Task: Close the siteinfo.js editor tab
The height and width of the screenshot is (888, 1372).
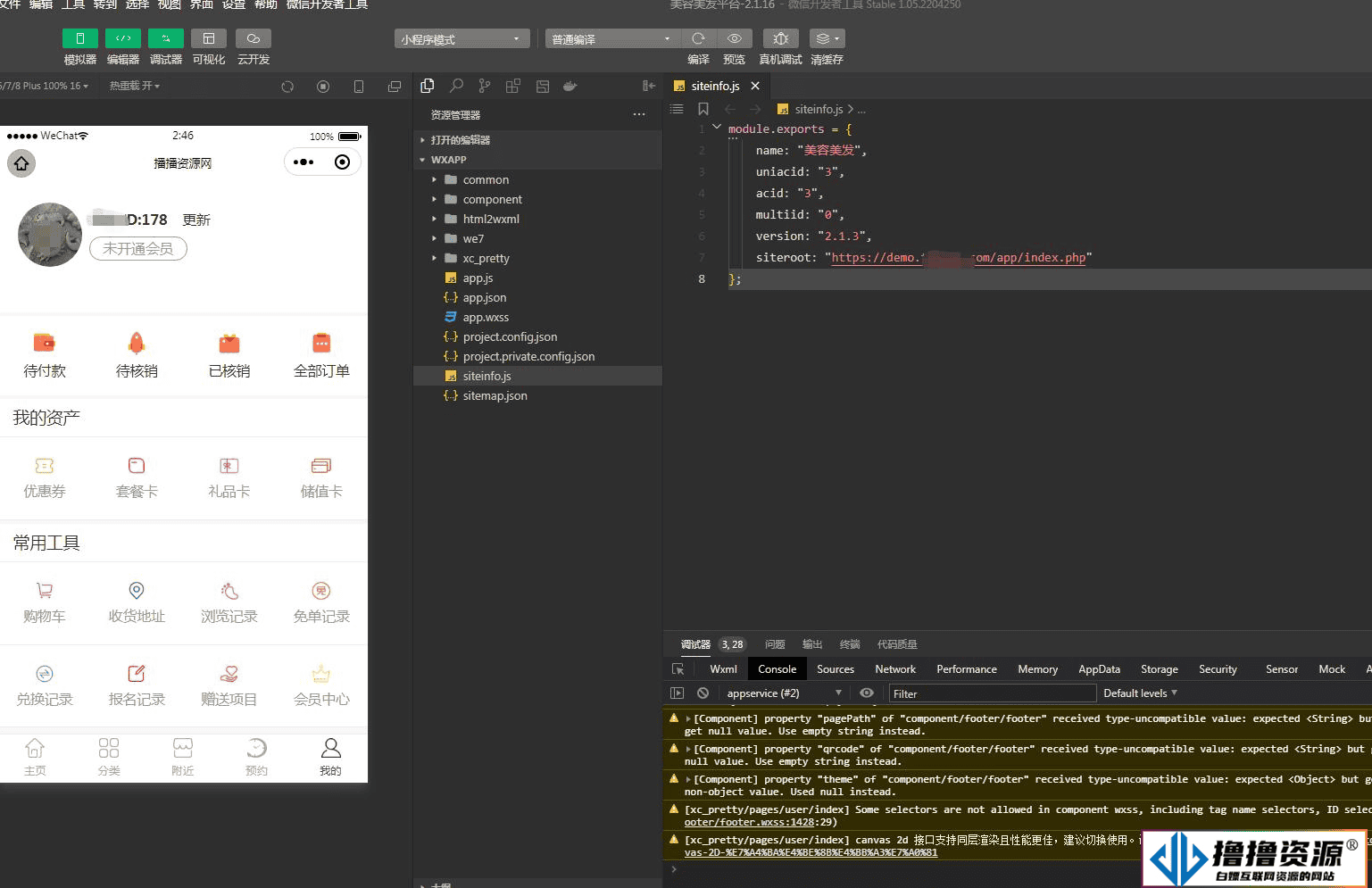Action: click(x=755, y=86)
